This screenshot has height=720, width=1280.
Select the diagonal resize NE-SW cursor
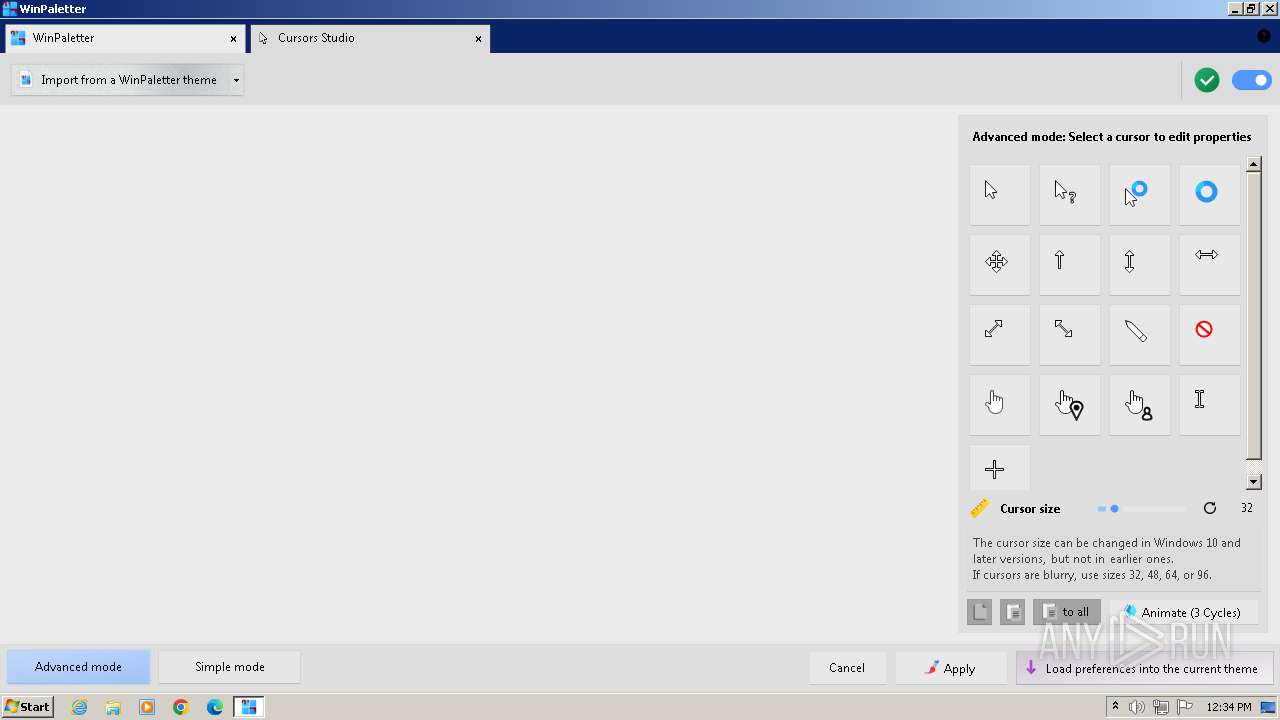click(999, 334)
